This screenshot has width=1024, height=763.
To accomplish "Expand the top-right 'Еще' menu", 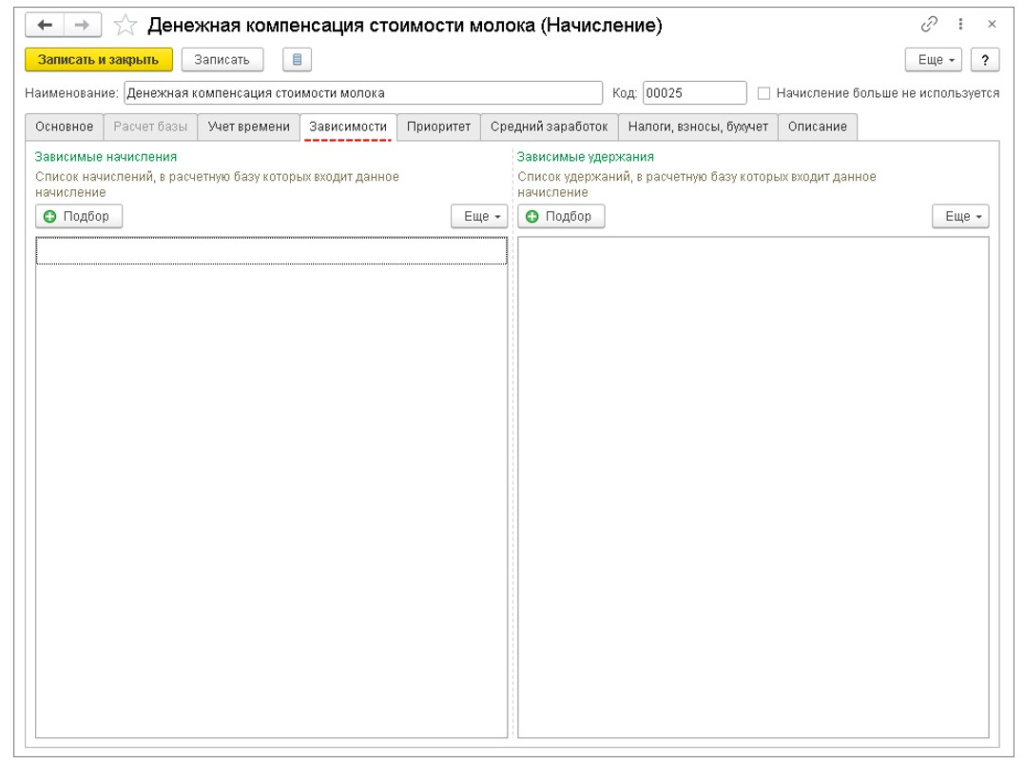I will point(935,59).
